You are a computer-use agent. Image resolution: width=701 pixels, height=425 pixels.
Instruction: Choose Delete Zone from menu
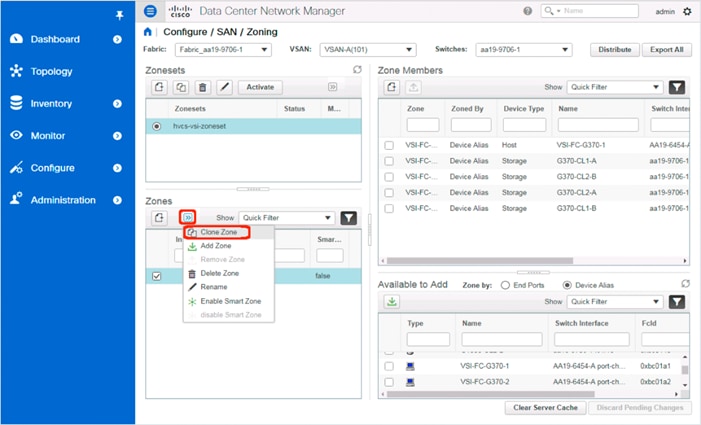(219, 273)
